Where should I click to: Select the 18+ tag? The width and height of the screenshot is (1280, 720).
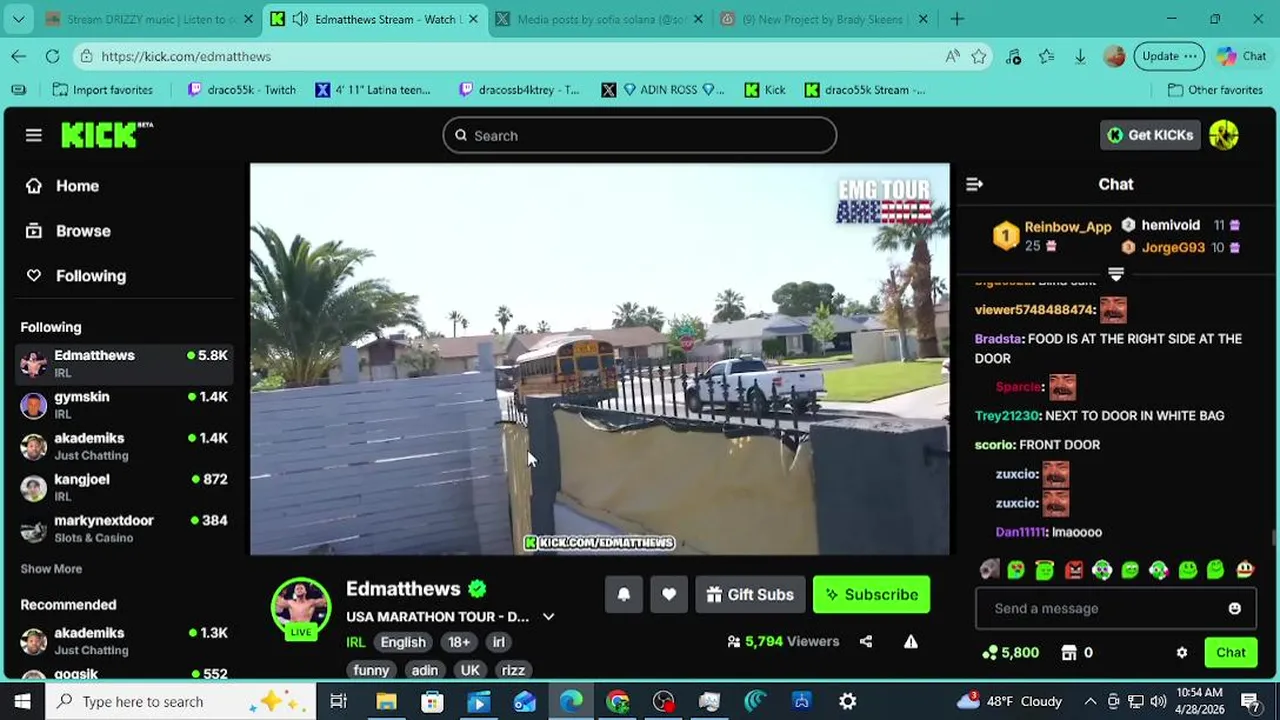pyautogui.click(x=459, y=642)
